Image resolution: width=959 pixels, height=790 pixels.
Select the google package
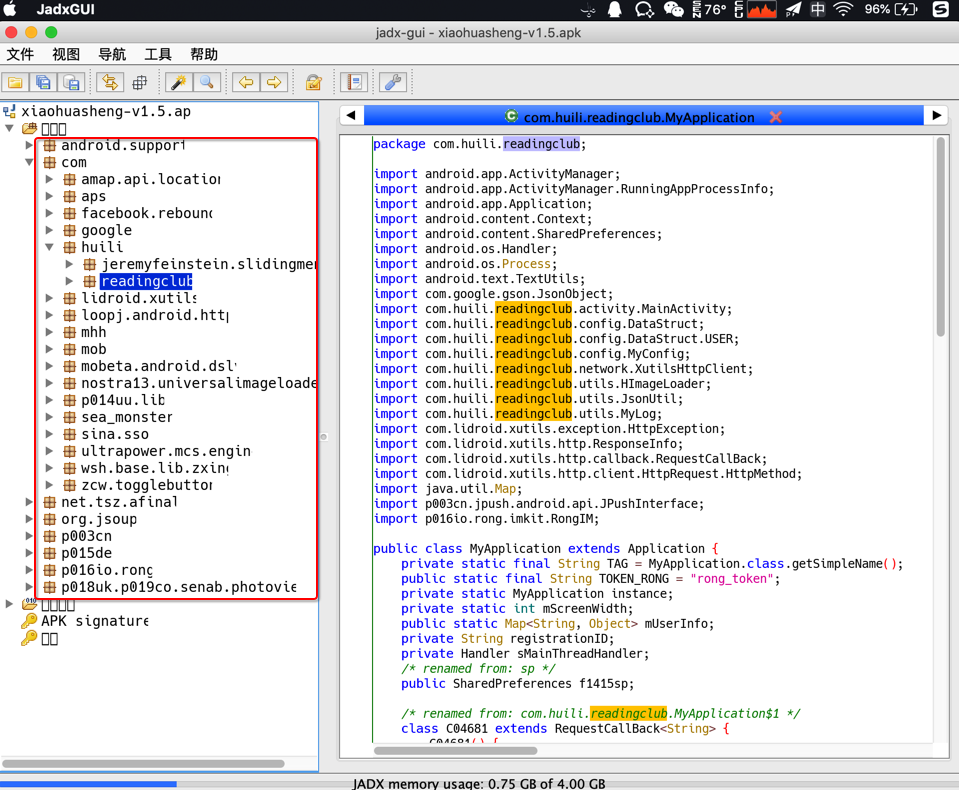(106, 231)
